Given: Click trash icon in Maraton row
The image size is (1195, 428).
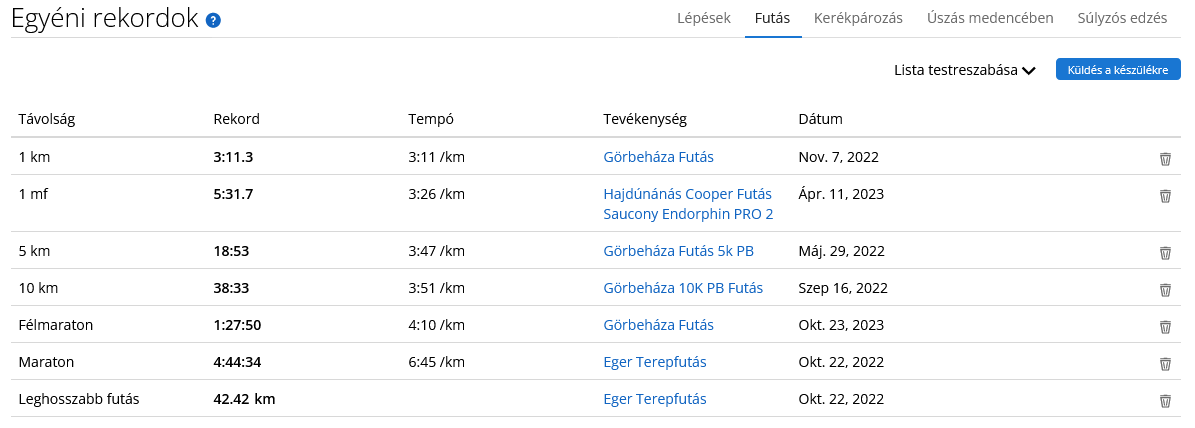Looking at the screenshot, I should pos(1165,363).
